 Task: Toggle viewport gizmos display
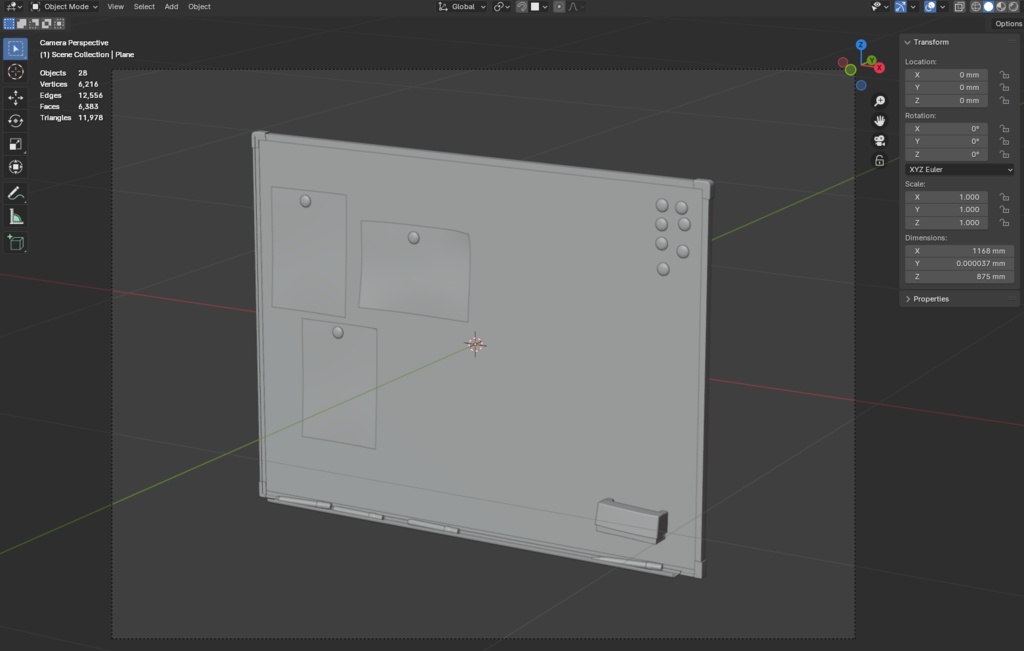click(x=901, y=7)
